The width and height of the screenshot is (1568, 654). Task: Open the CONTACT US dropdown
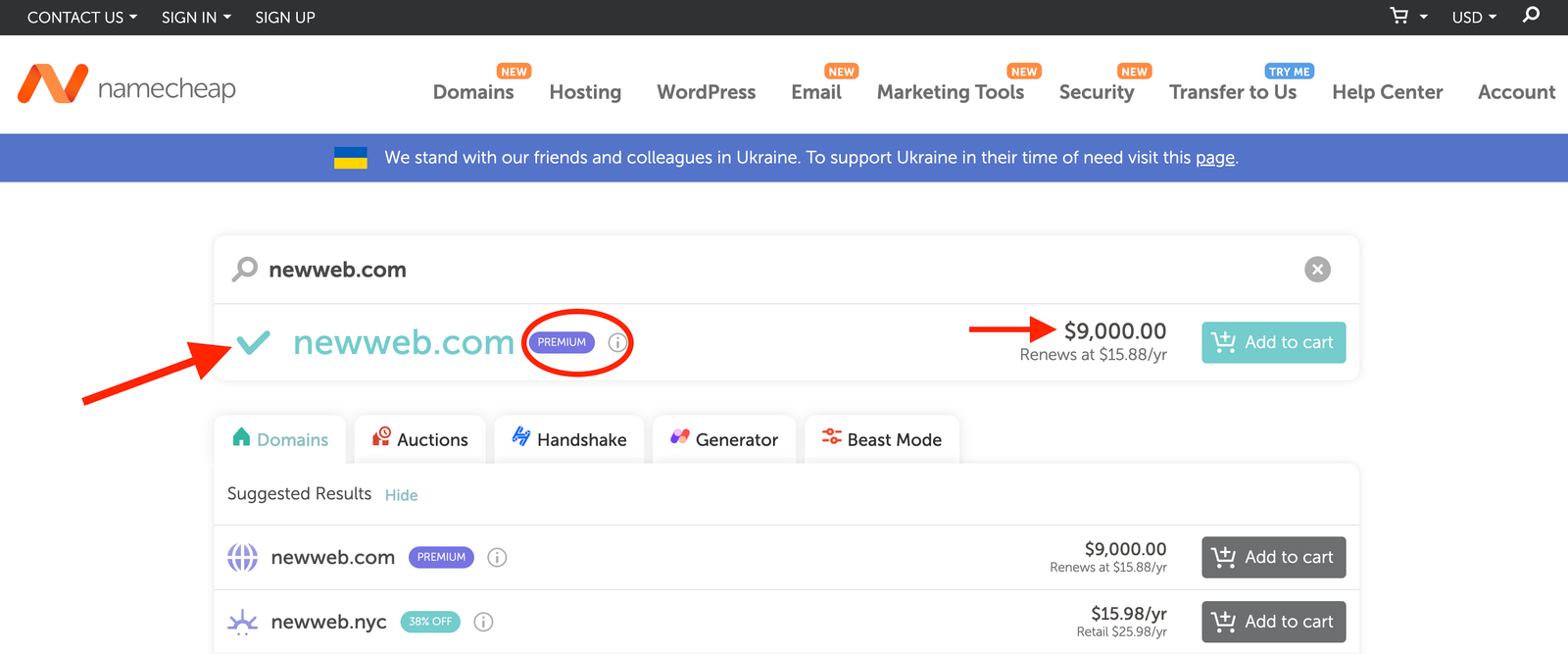click(81, 17)
